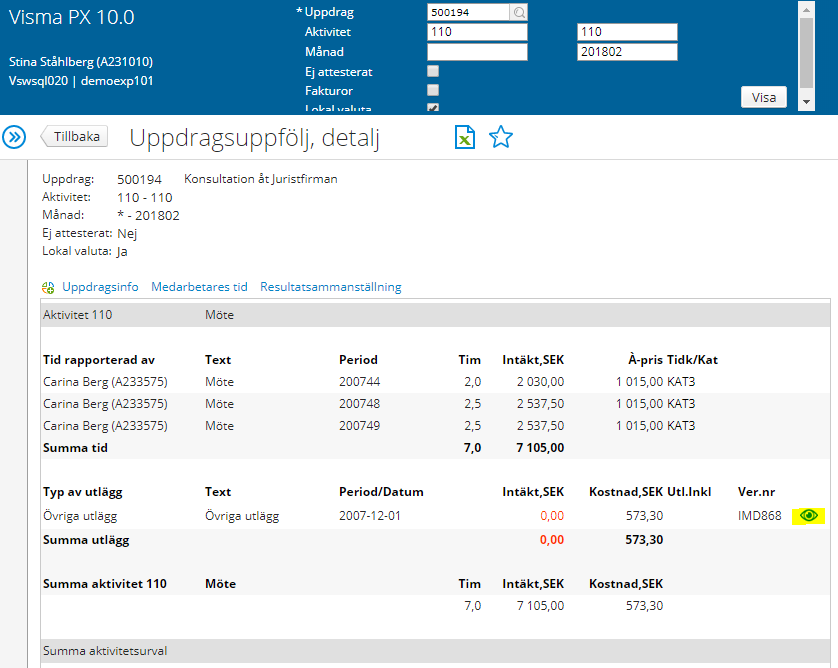Click the icon beside Uppdragsinfo
This screenshot has height=668, width=838.
click(49, 287)
